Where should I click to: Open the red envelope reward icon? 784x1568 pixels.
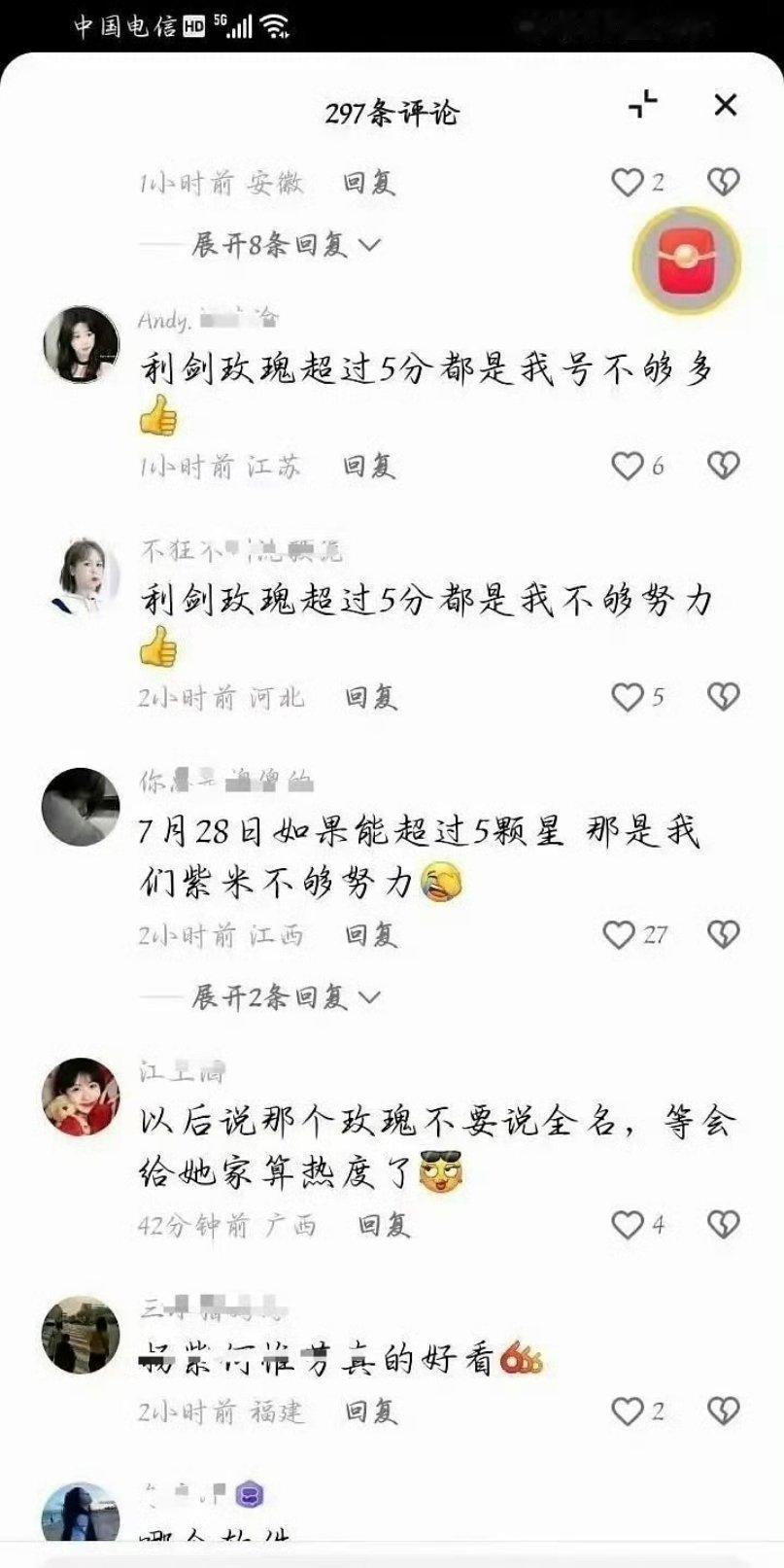coord(687,261)
